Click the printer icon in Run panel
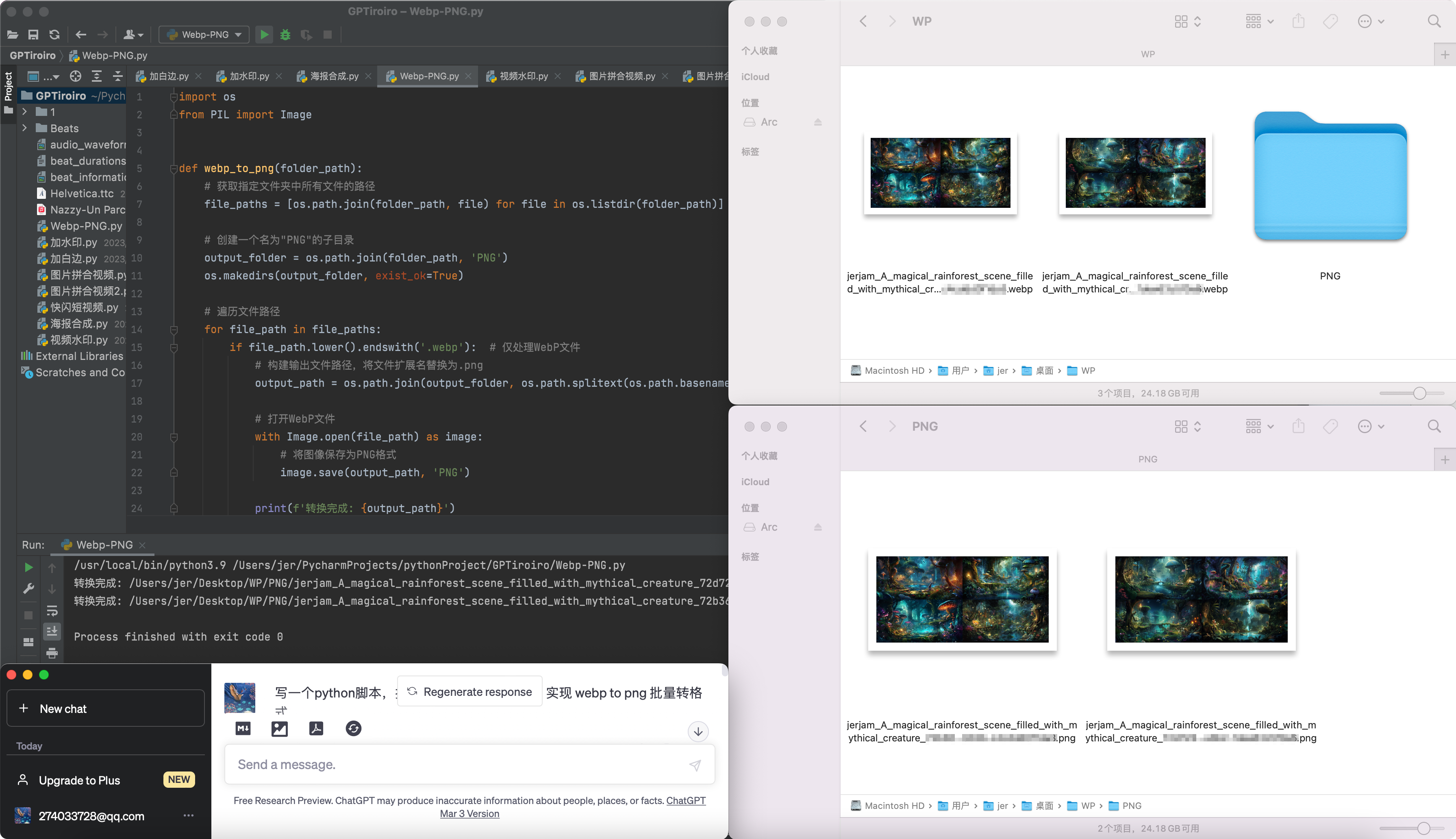The image size is (1456, 839). [52, 653]
